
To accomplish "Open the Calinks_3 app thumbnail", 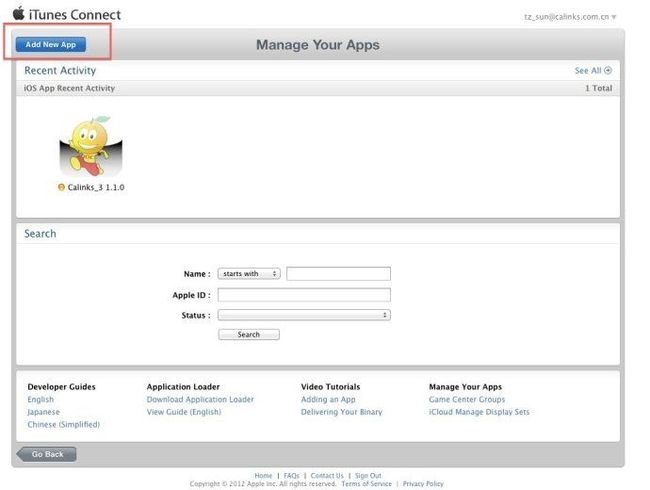I will 91,146.
